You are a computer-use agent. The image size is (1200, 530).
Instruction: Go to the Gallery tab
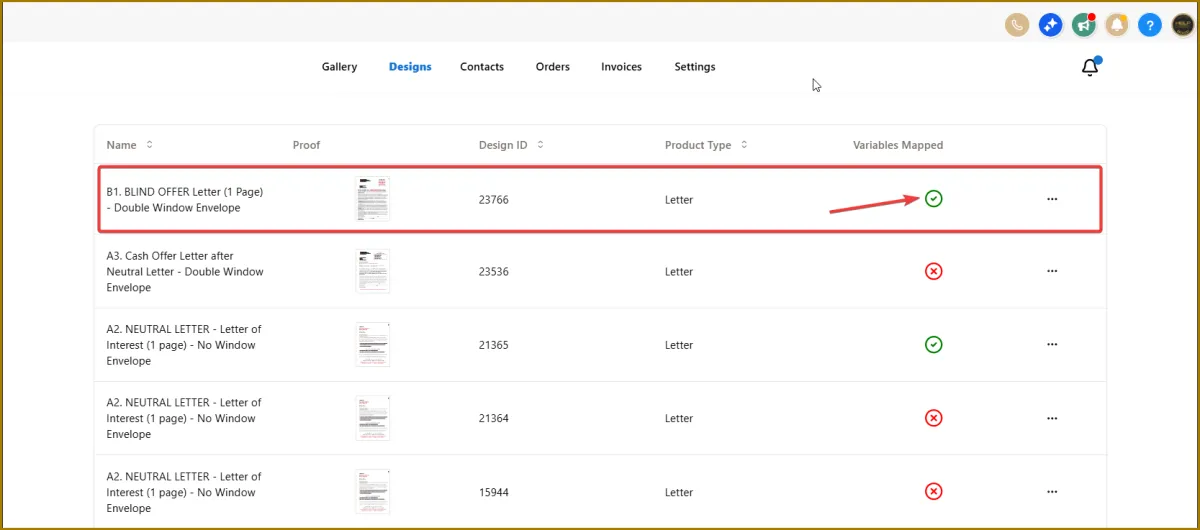[339, 67]
